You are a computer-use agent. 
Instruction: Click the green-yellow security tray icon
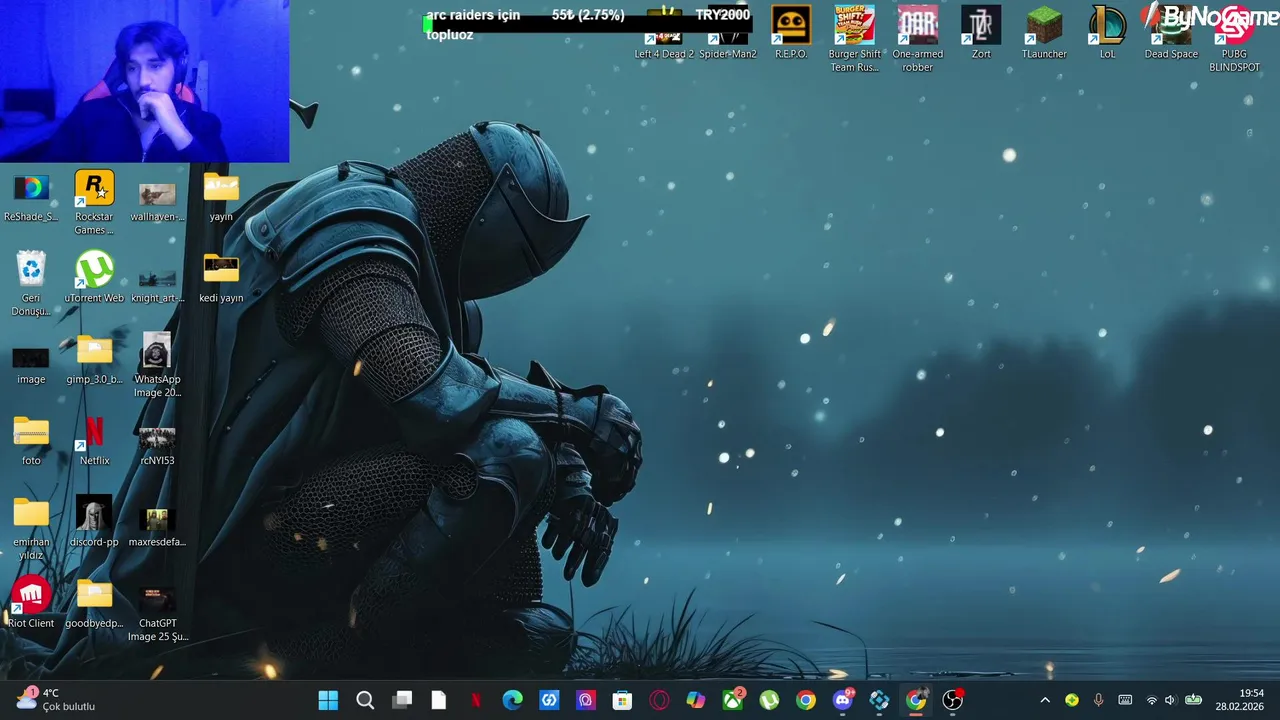coord(1072,700)
